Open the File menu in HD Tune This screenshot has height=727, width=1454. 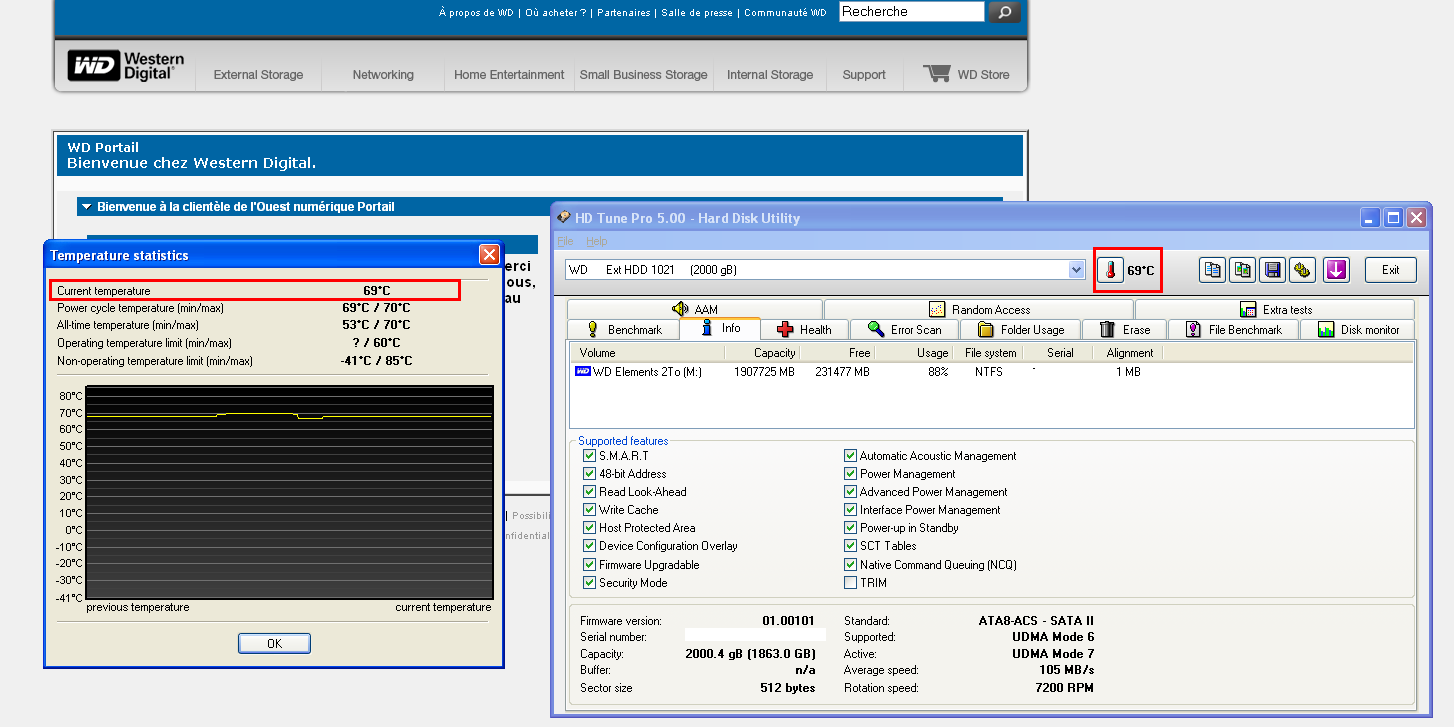tap(565, 241)
